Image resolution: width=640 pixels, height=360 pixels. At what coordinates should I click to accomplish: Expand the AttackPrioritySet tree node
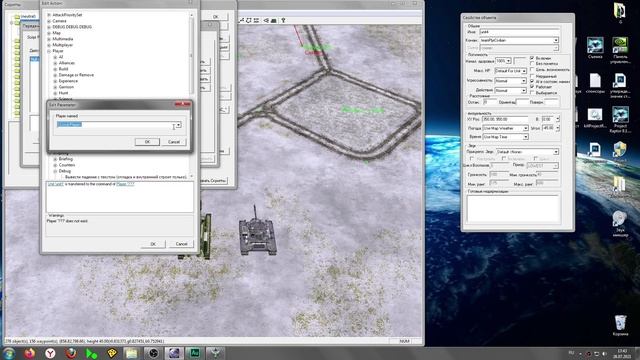(x=49, y=15)
